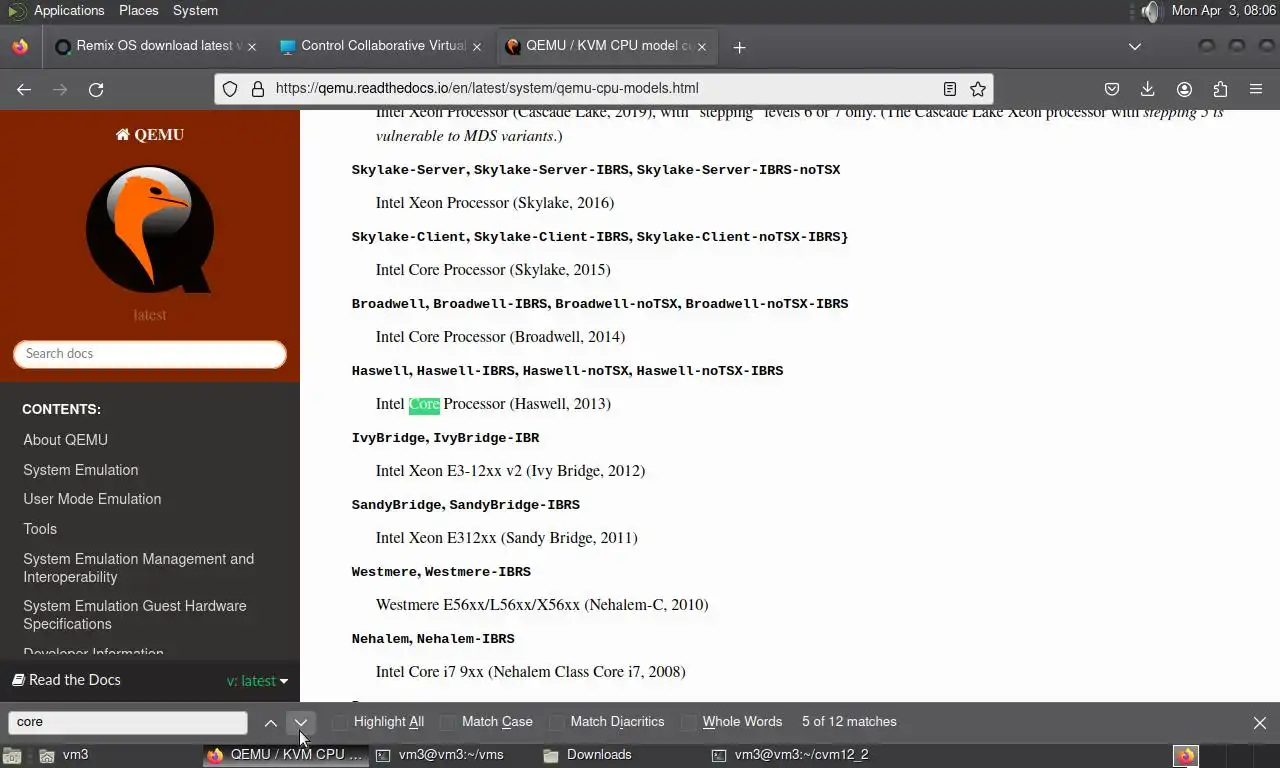Open System Emulation Management and Interoperability
The width and height of the screenshot is (1280, 768).
click(x=138, y=568)
